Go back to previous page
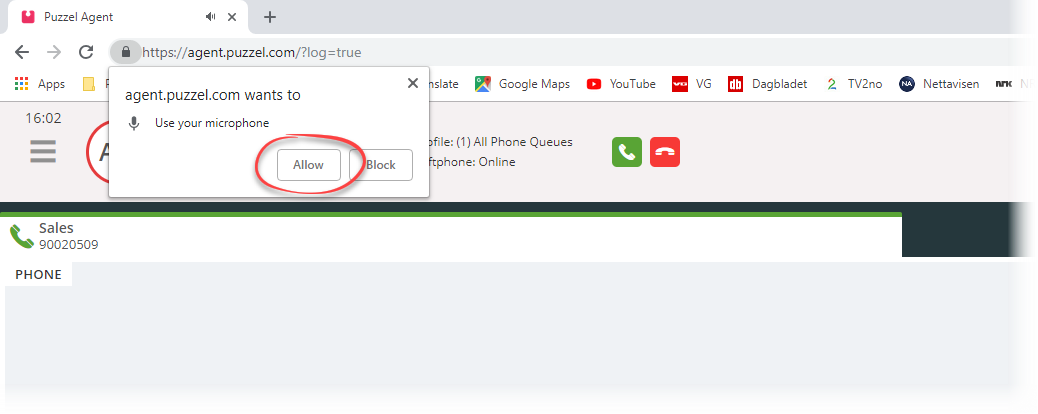Screen dimensions: 1038x414 tap(22, 52)
